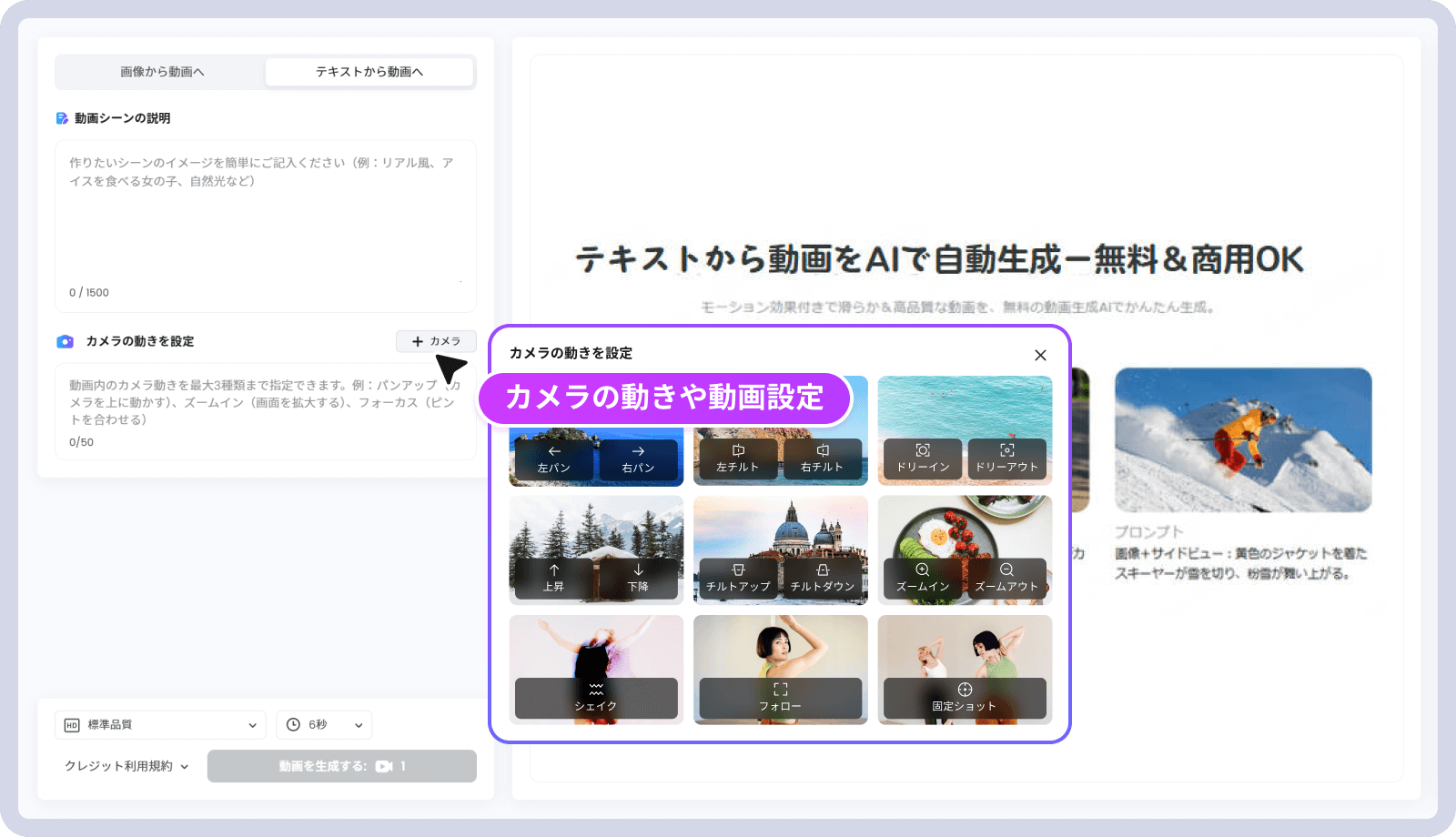
Task: Select フォロー camera effect
Action: 780,698
